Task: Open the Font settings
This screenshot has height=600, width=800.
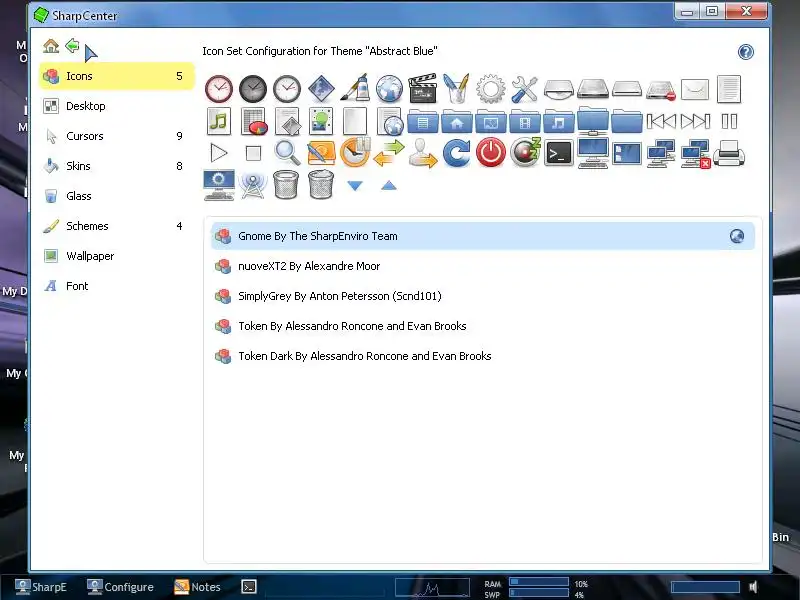Action: click(x=117, y=286)
